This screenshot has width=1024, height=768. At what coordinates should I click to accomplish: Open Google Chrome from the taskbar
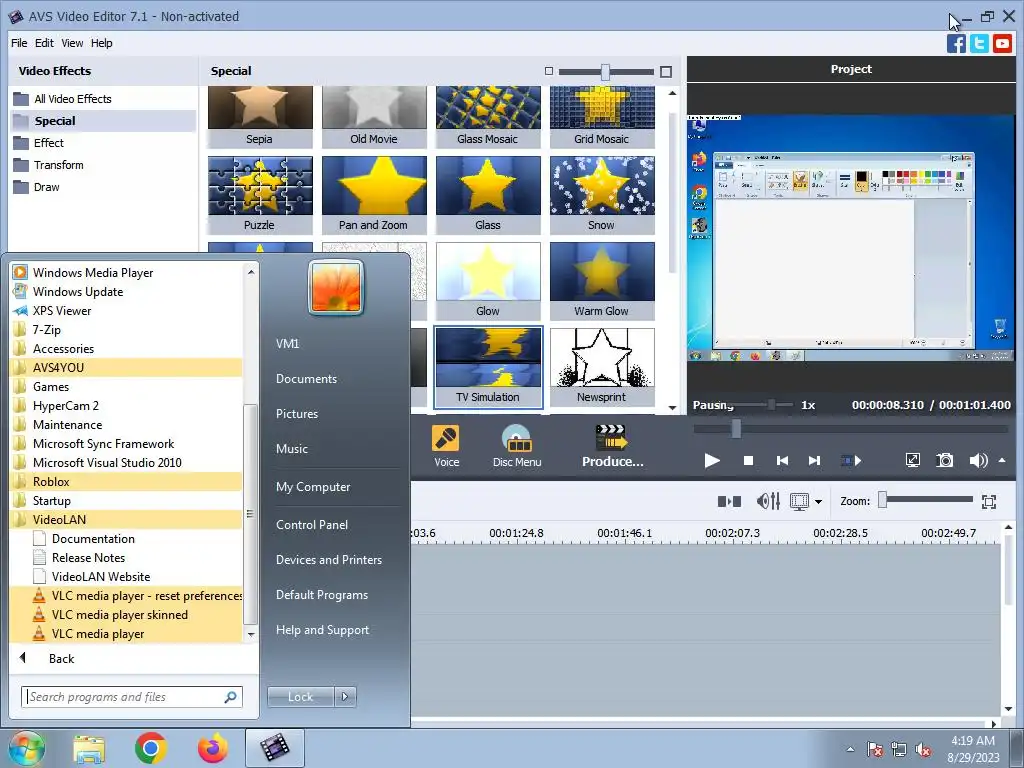(x=150, y=748)
